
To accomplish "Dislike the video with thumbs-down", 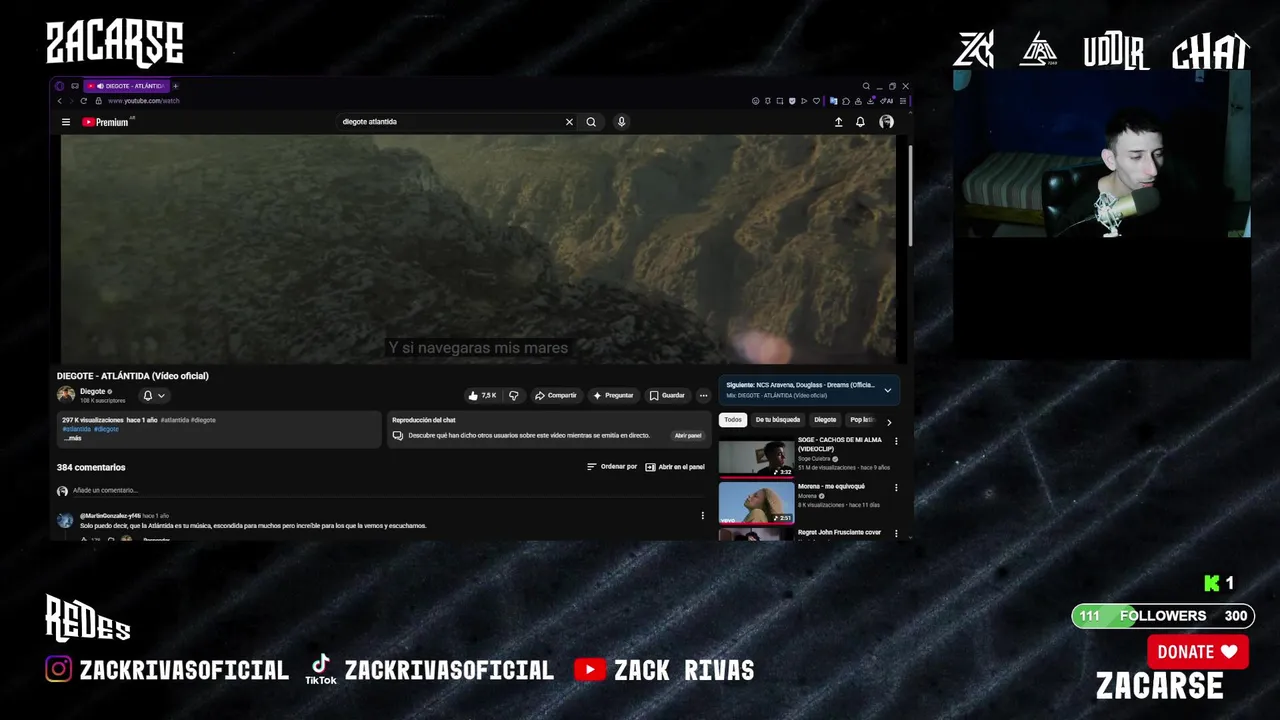I will click(514, 395).
